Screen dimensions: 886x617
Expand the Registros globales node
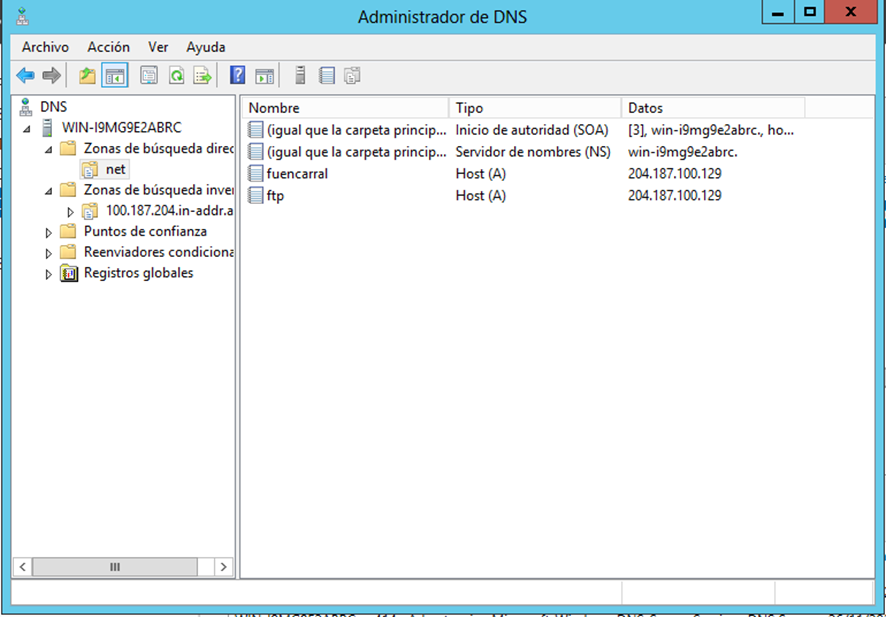pos(49,274)
